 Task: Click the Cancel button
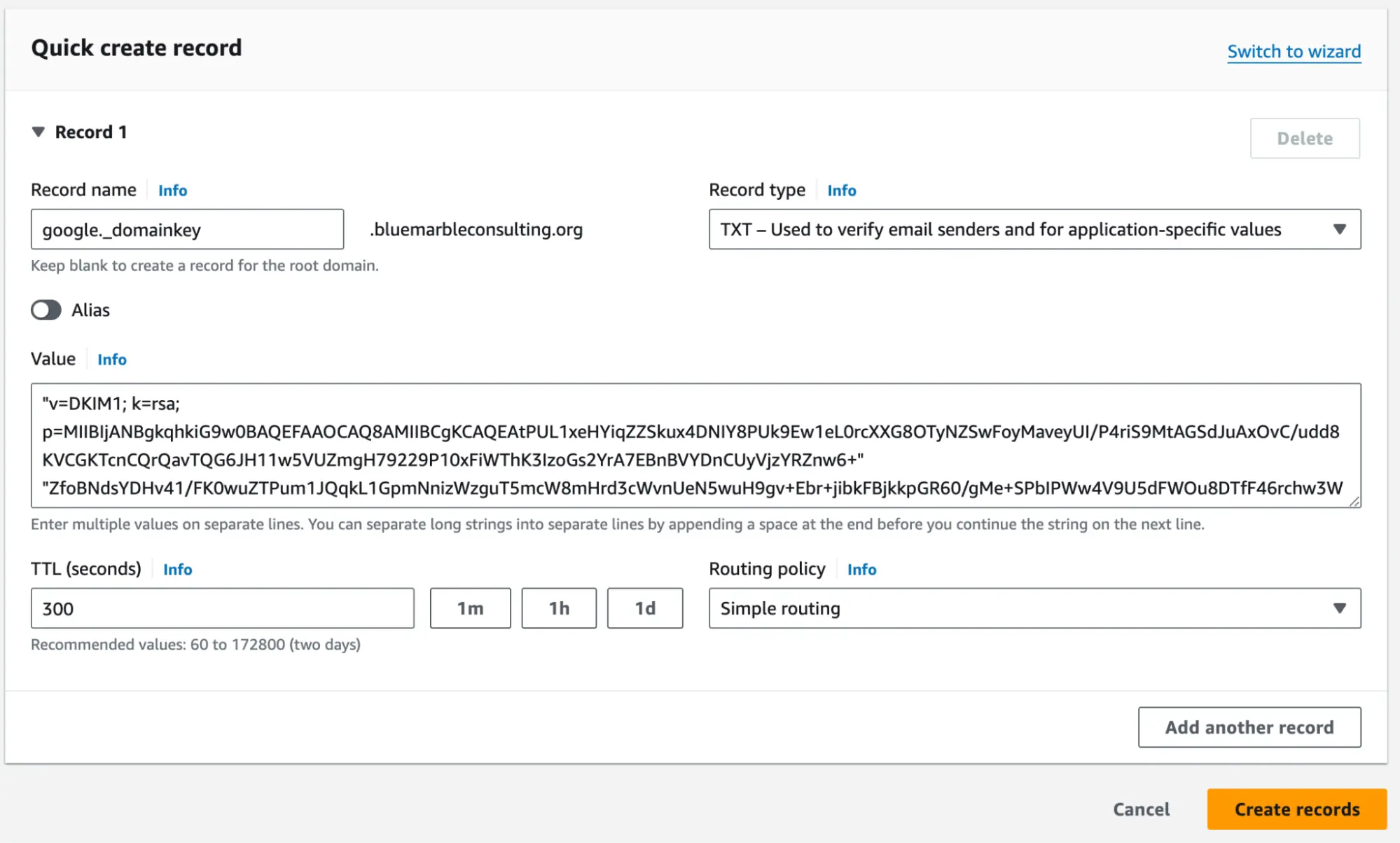[x=1141, y=809]
